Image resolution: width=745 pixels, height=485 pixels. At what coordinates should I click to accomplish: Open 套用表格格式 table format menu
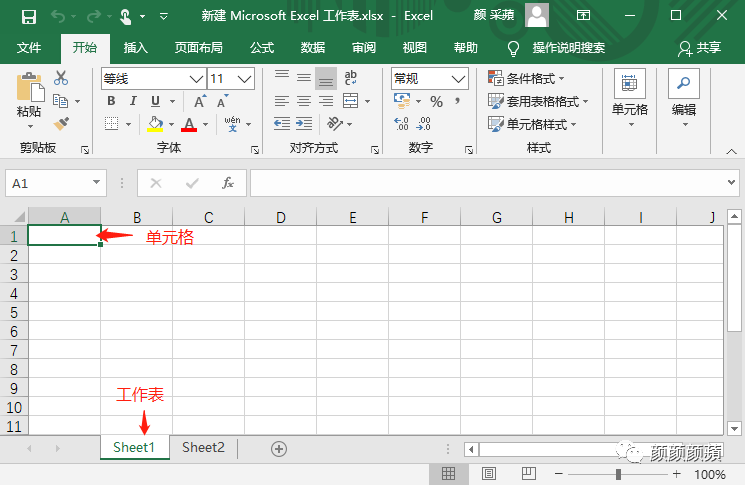point(538,101)
